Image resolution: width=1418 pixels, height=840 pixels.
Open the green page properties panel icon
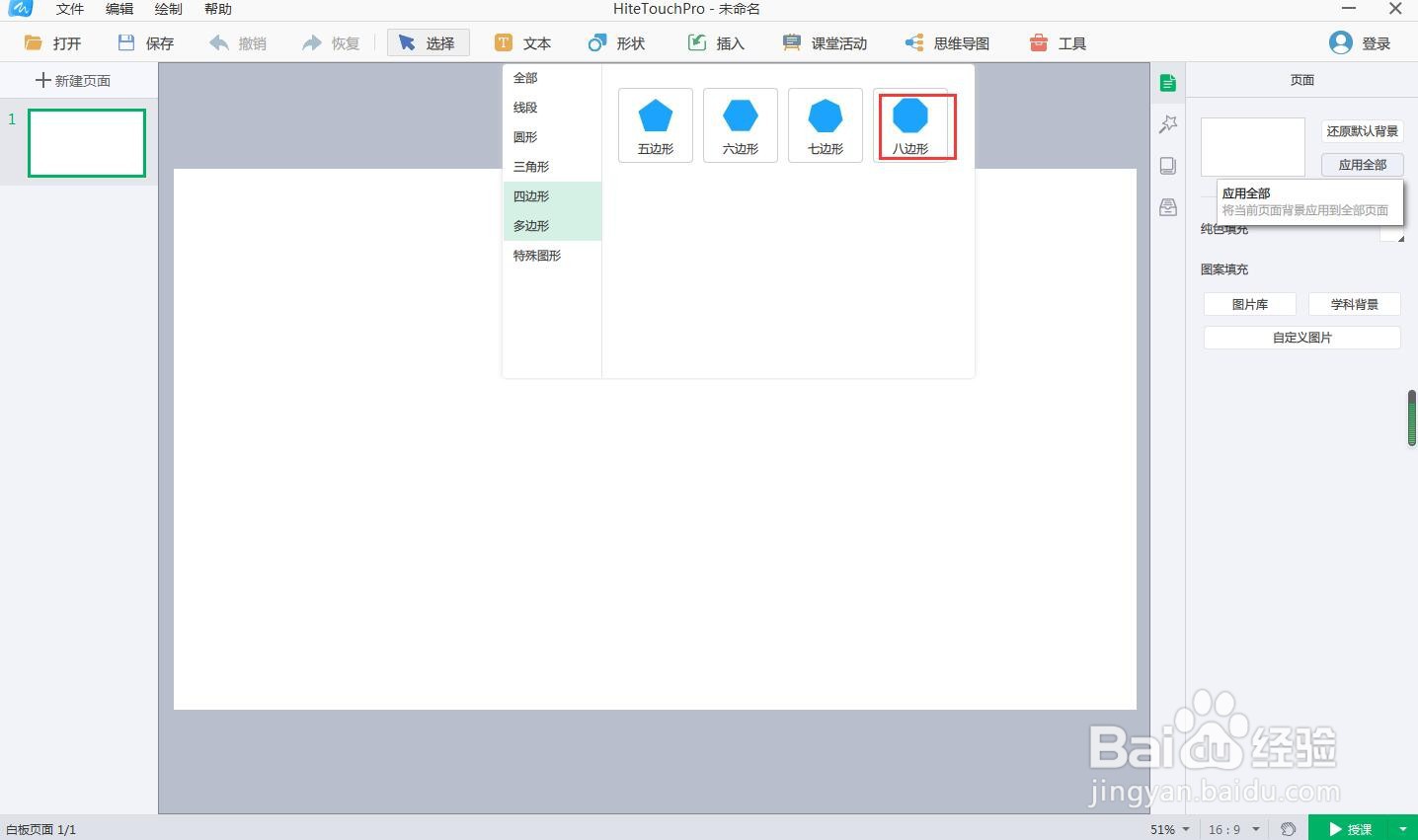[1168, 83]
